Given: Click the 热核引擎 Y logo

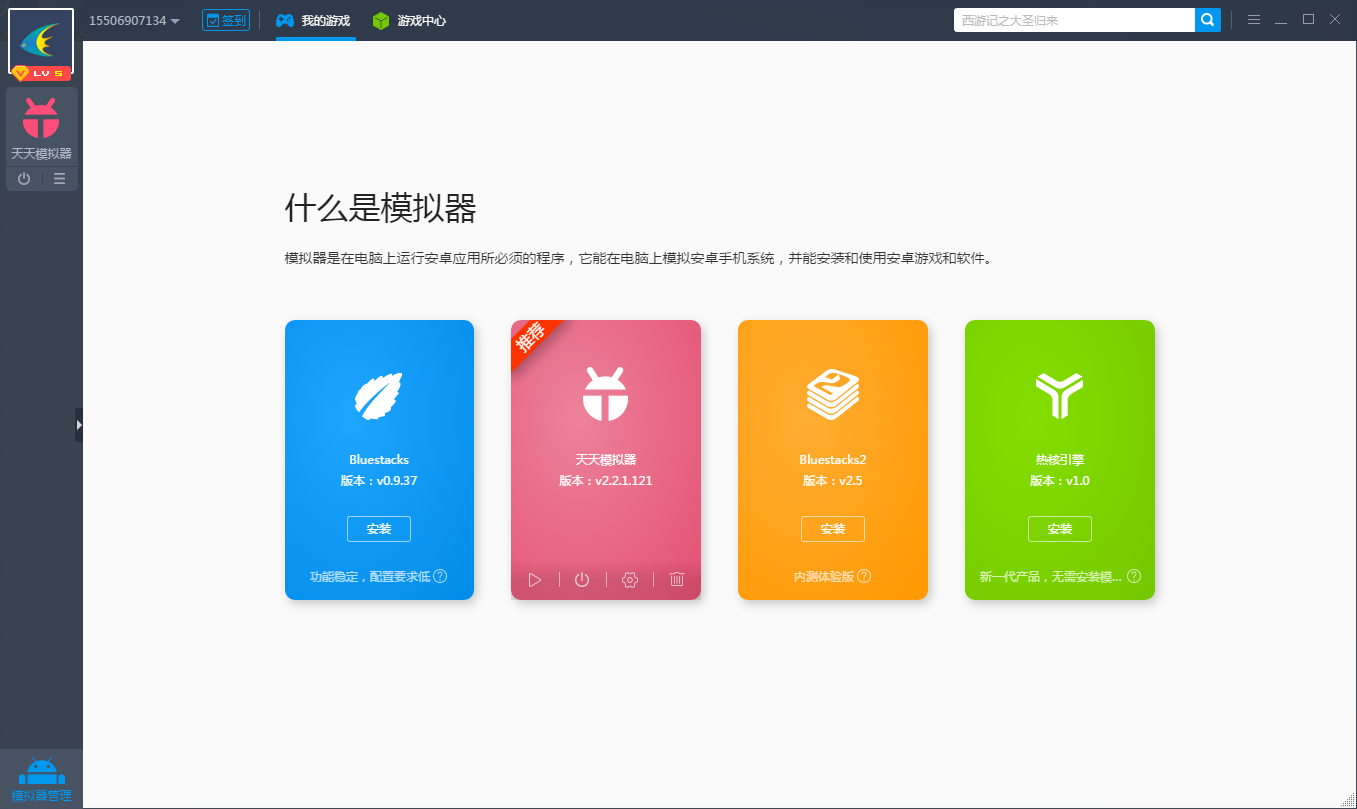Looking at the screenshot, I should pos(1060,394).
